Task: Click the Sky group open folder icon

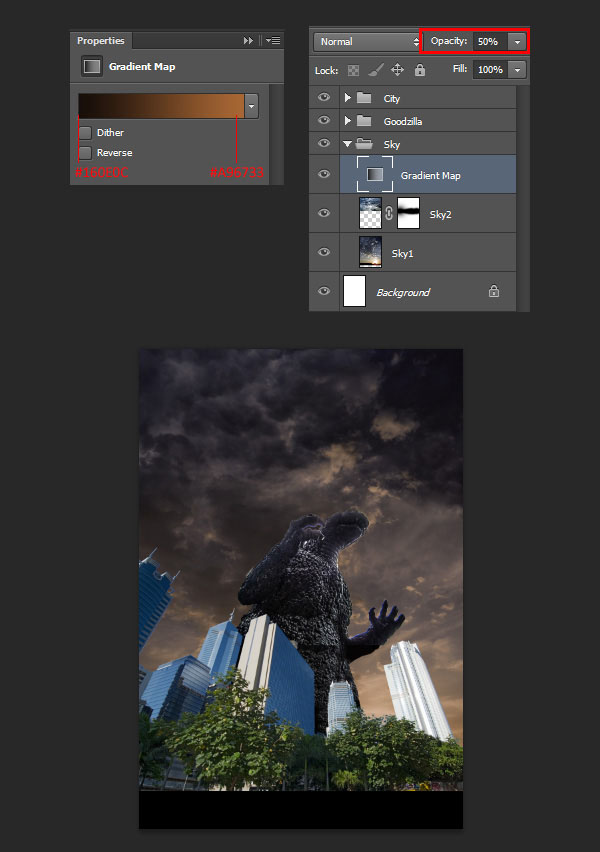Action: (364, 144)
